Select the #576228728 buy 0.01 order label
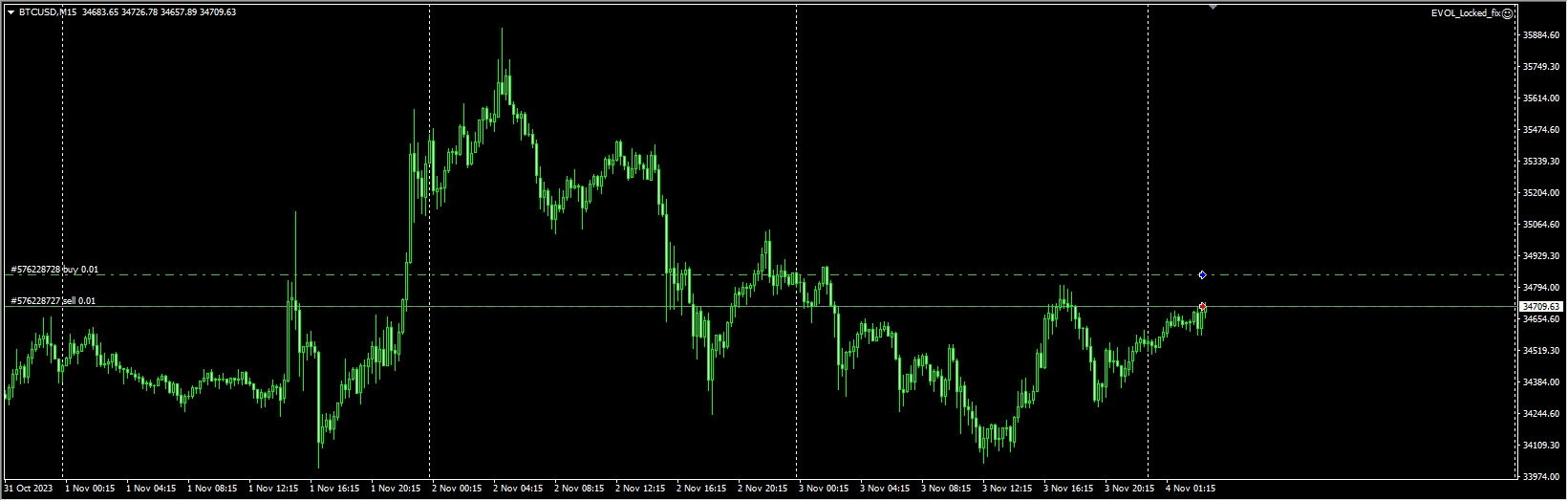Image resolution: width=1568 pixels, height=501 pixels. coord(54,270)
